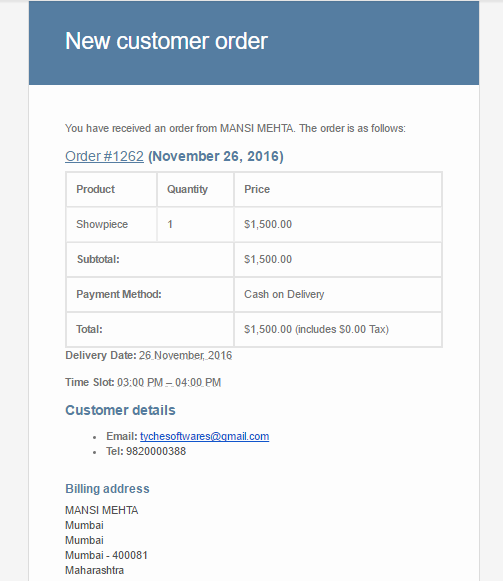The height and width of the screenshot is (581, 503).
Task: Open the Order #1262 link
Action: point(104,156)
